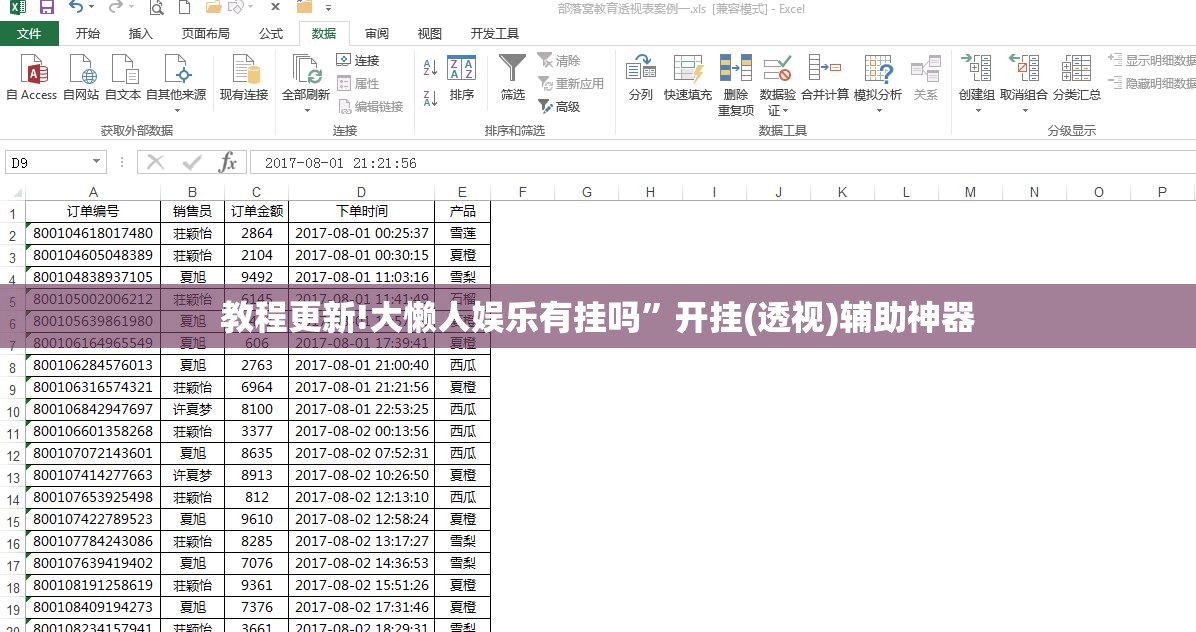
Task: Select cell 2017-08-01 21:21:56
Action: pos(362,387)
